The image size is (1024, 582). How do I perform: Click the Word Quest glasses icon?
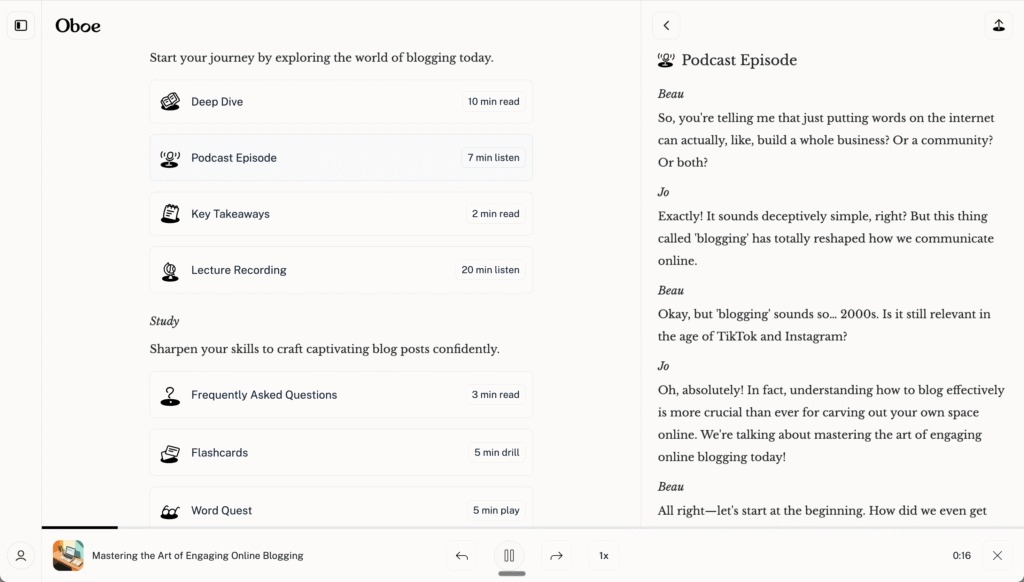pyautogui.click(x=170, y=510)
